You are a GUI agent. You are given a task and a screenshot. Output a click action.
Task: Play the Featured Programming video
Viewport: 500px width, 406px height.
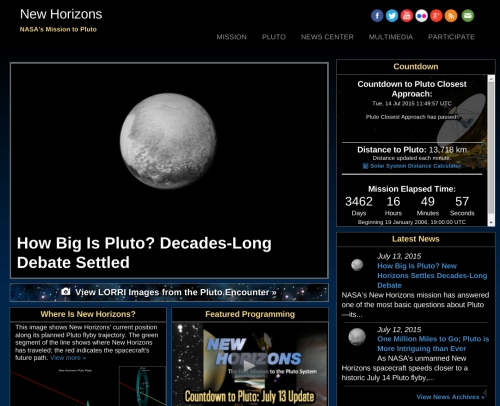[249, 366]
